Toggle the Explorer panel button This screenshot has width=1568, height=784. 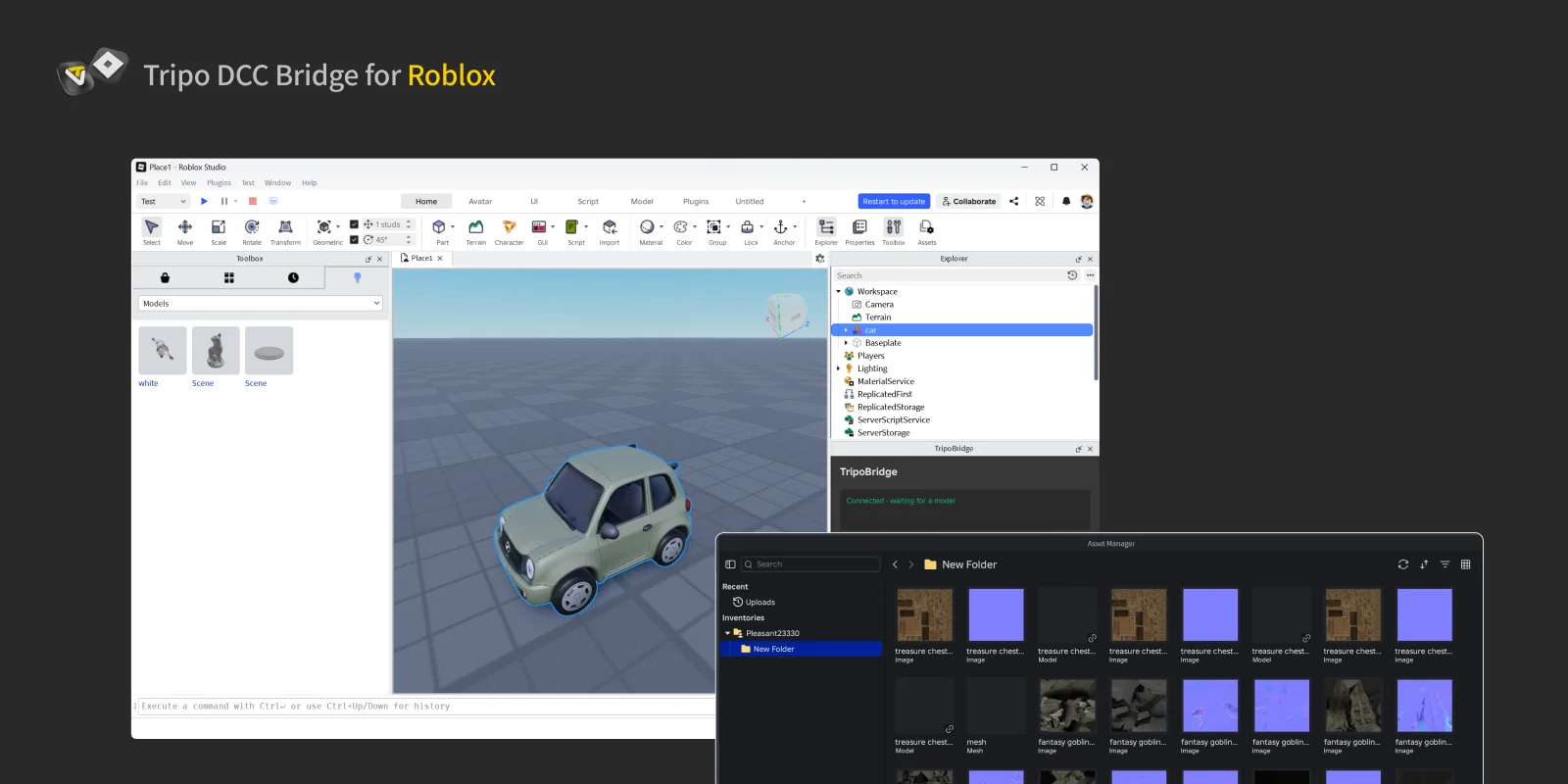(826, 231)
